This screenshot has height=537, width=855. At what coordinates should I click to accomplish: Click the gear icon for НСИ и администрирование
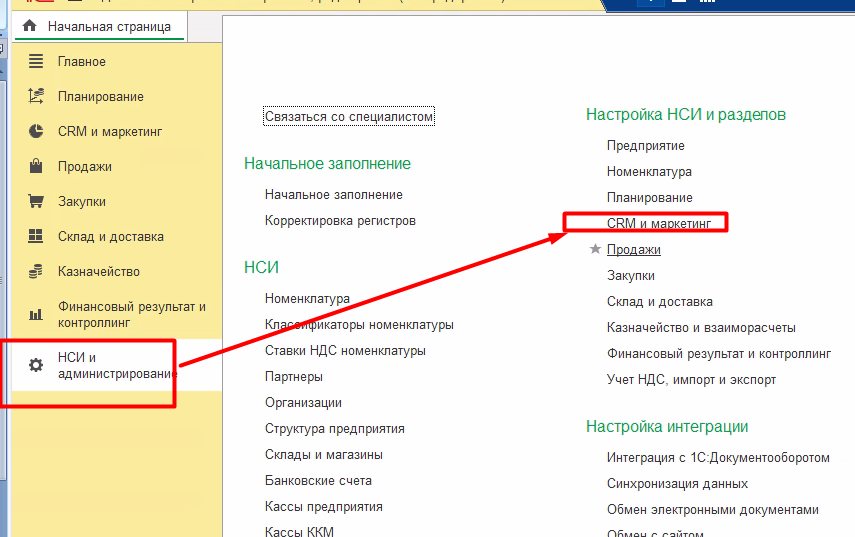[36, 365]
